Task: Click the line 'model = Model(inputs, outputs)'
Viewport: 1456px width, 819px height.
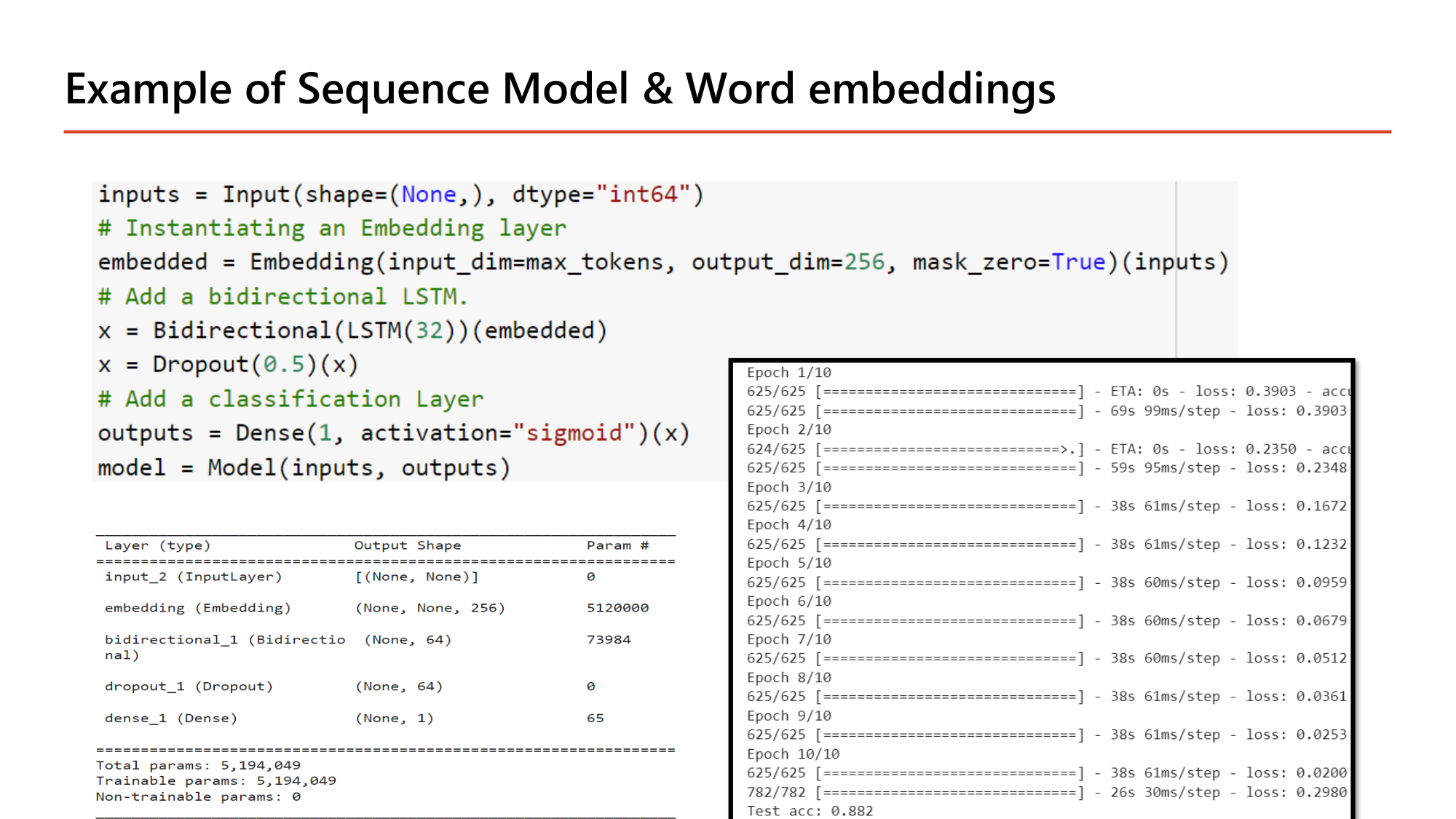Action: 304,467
